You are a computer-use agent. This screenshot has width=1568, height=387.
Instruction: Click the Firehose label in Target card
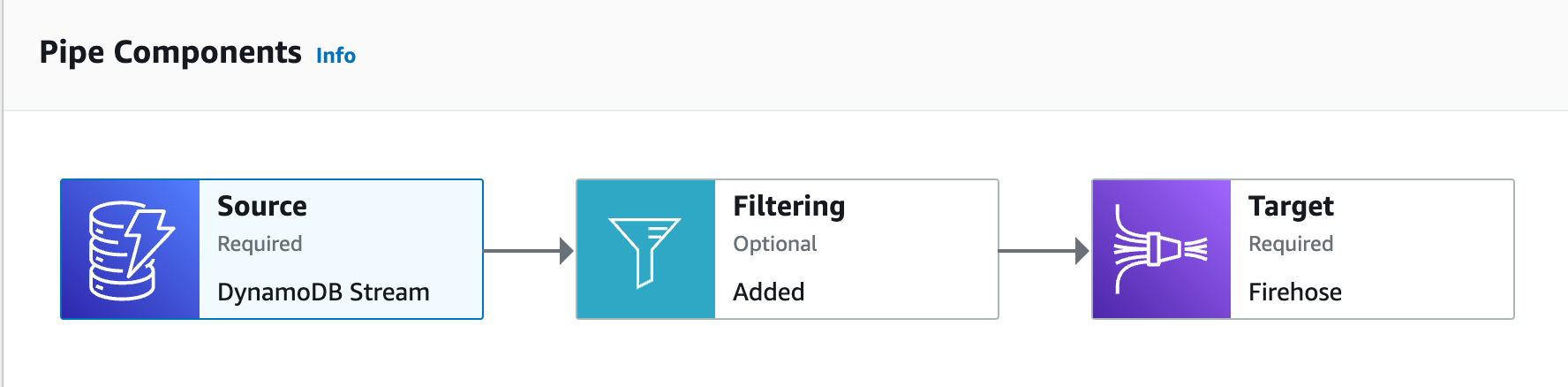tap(1294, 292)
